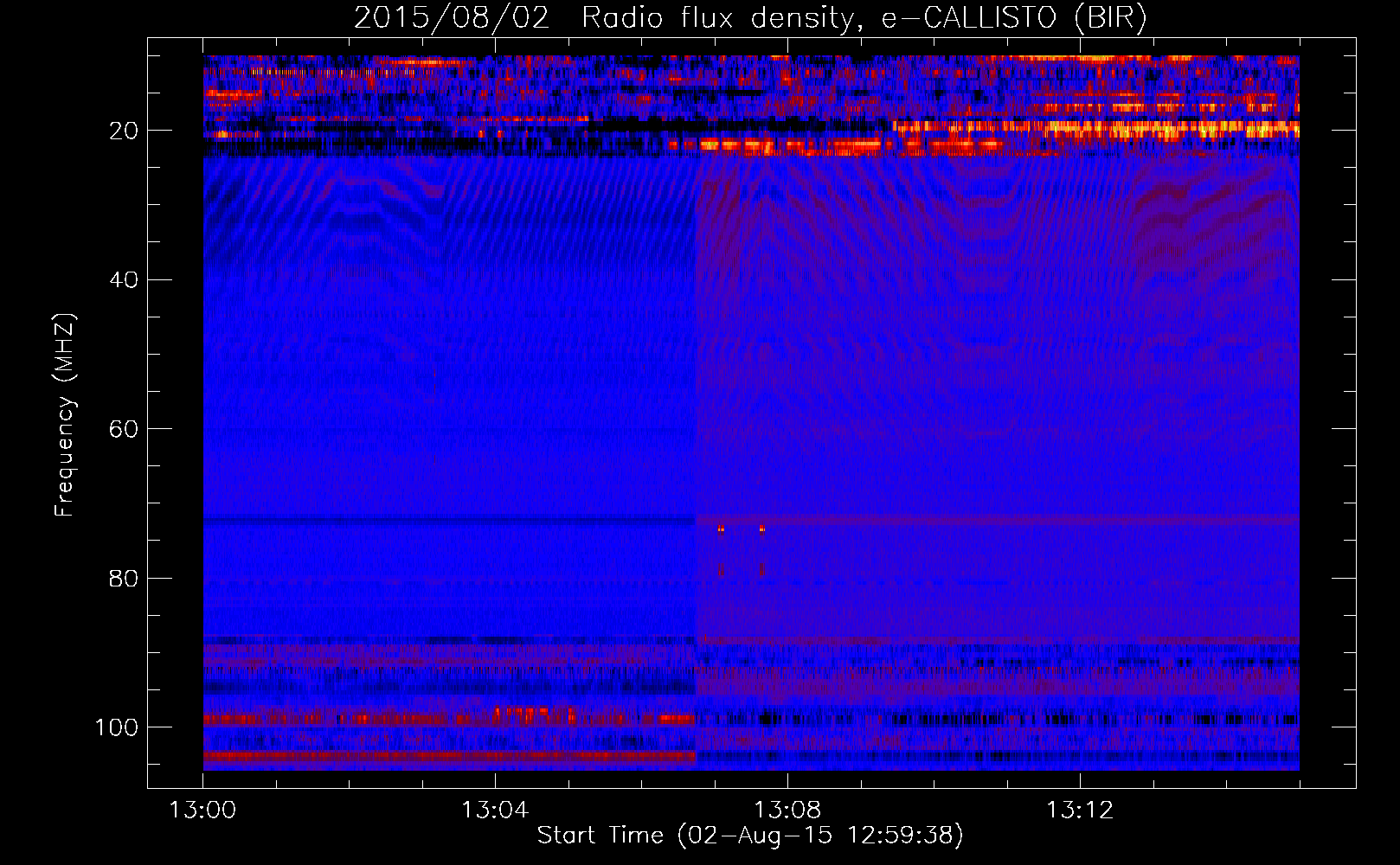
Task: Click the 13:08 time tick label
Action: coord(787,811)
